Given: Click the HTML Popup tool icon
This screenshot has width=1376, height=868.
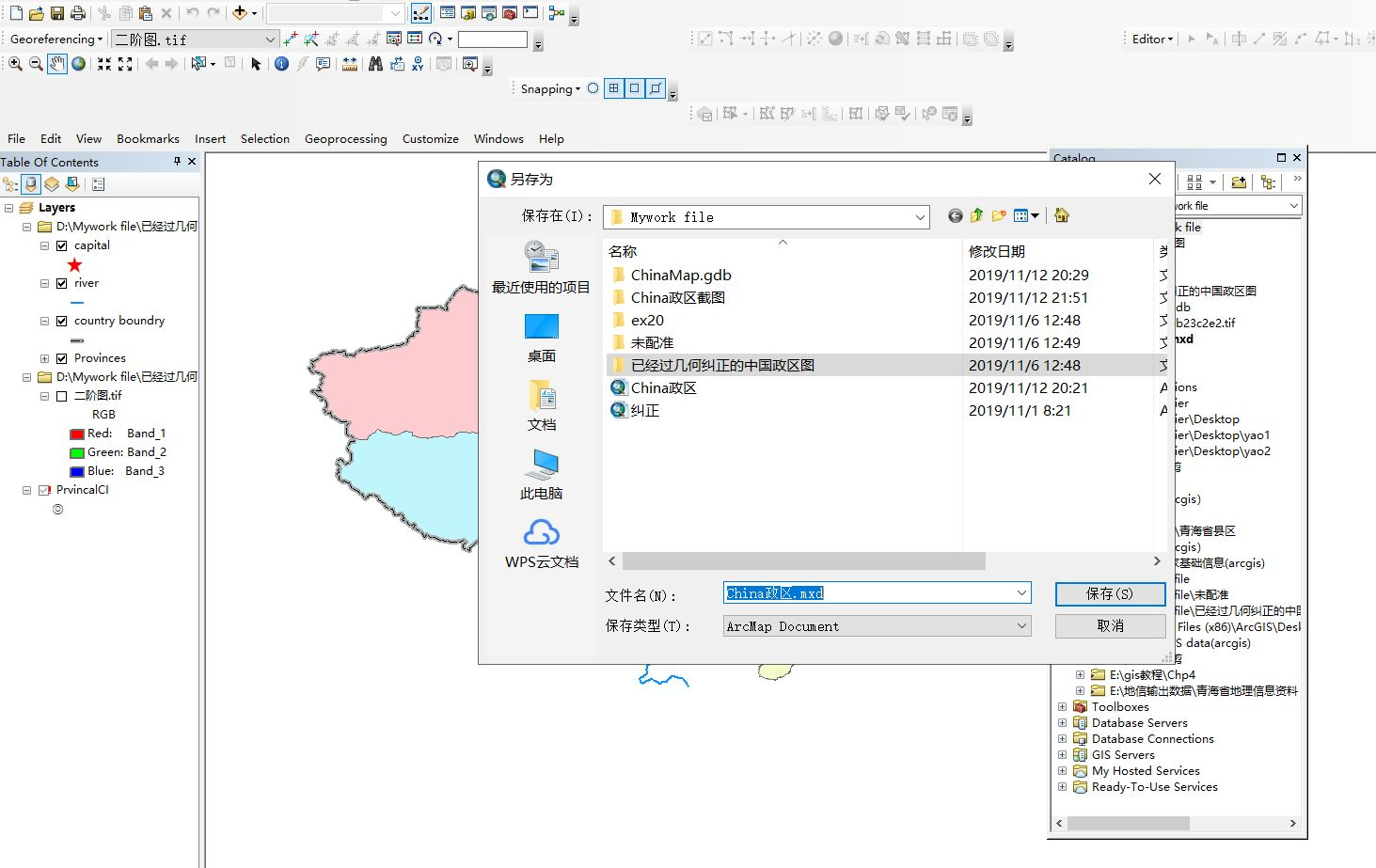Looking at the screenshot, I should [323, 64].
